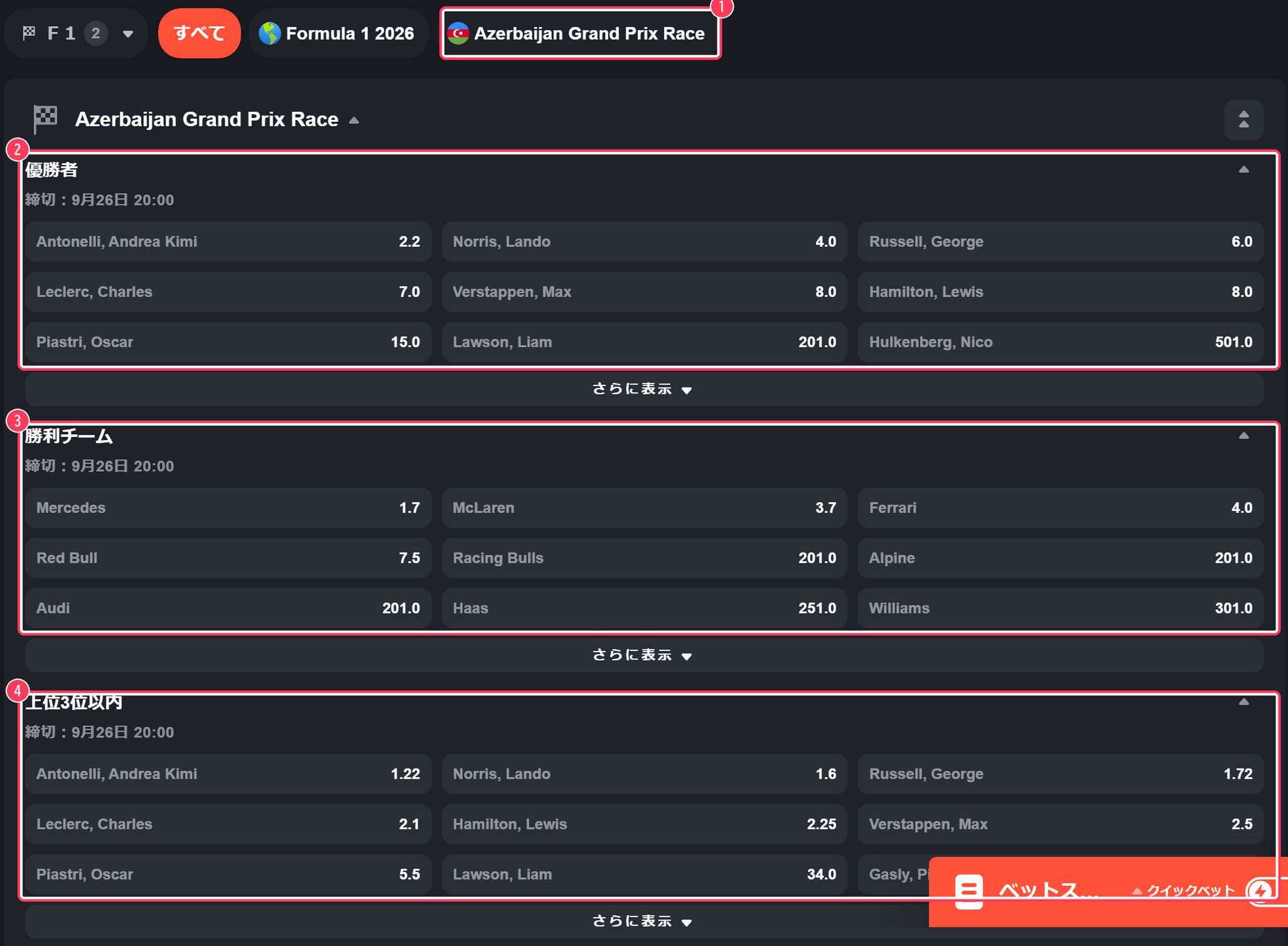
Task: Choose Audi team odds 201.0
Action: pyautogui.click(x=228, y=608)
